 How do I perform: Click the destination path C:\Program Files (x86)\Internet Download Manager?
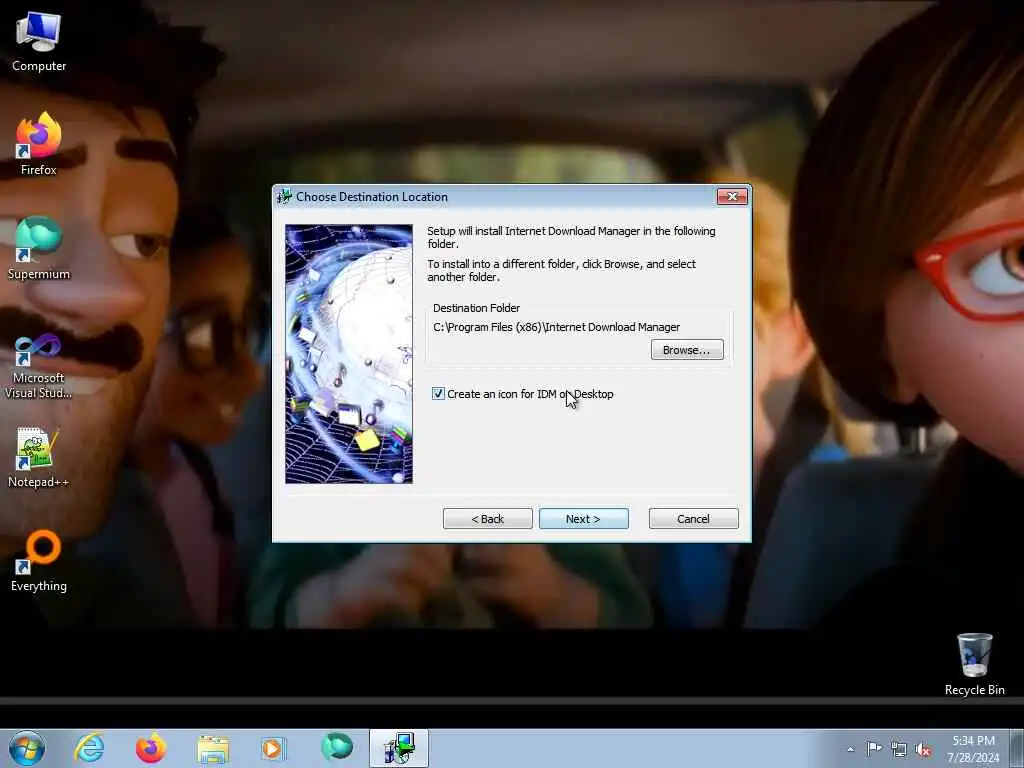coord(556,327)
